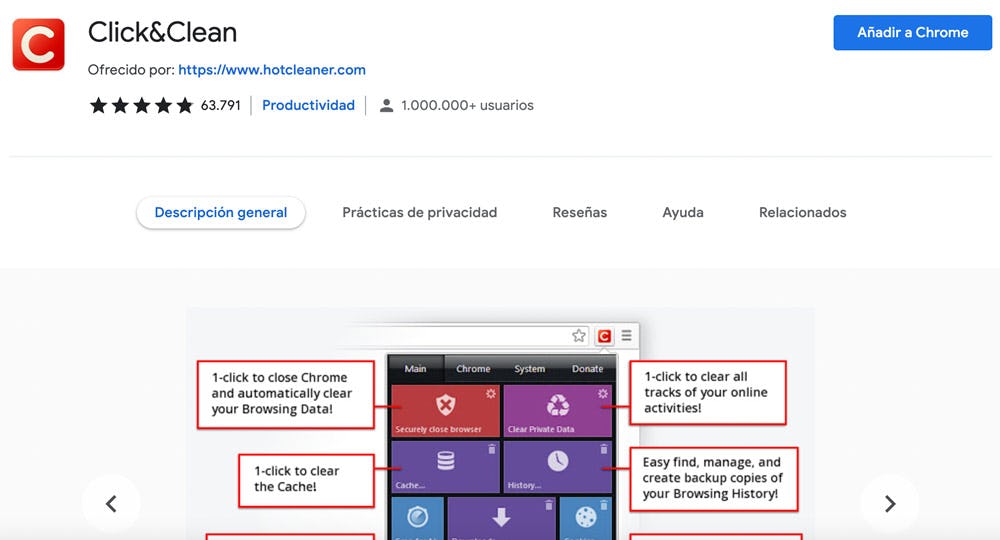This screenshot has width=1000, height=540.
Task: Click the users person icon
Action: (x=386, y=106)
